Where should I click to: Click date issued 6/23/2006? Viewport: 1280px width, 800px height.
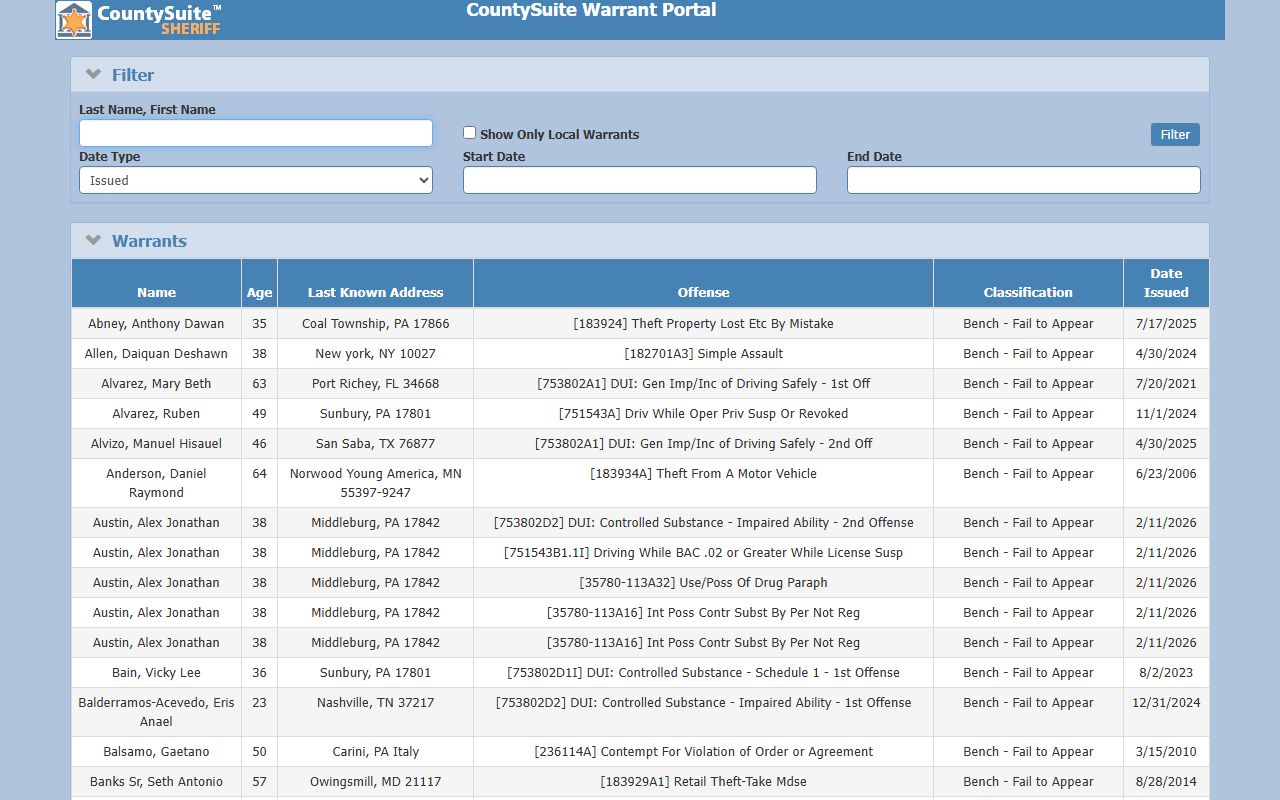pyautogui.click(x=1166, y=473)
